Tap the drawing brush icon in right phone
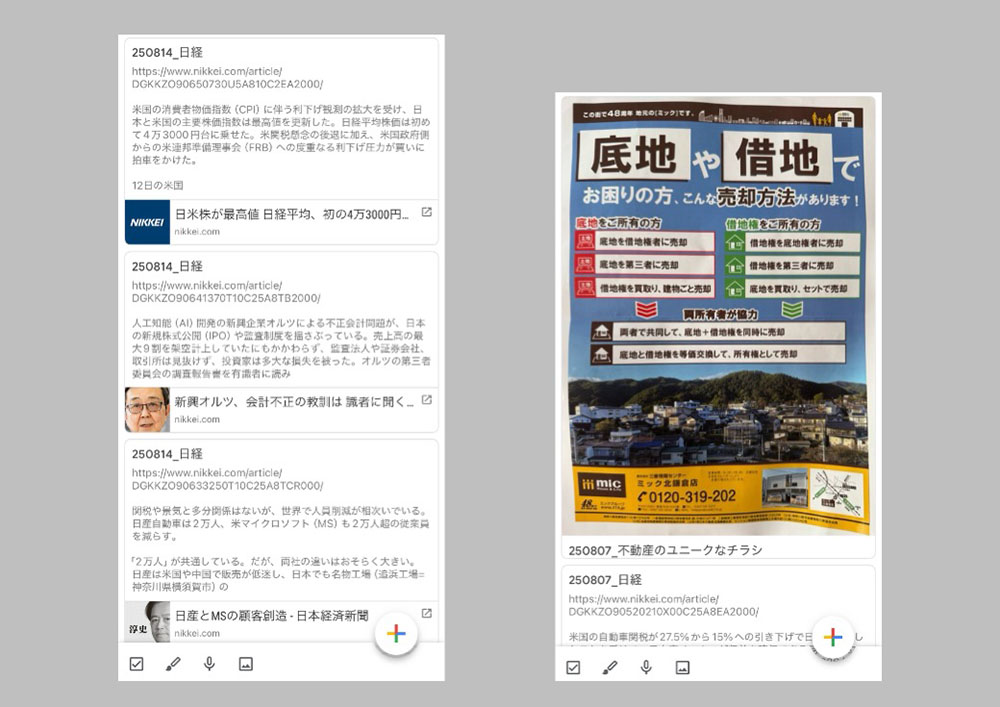 [610, 667]
